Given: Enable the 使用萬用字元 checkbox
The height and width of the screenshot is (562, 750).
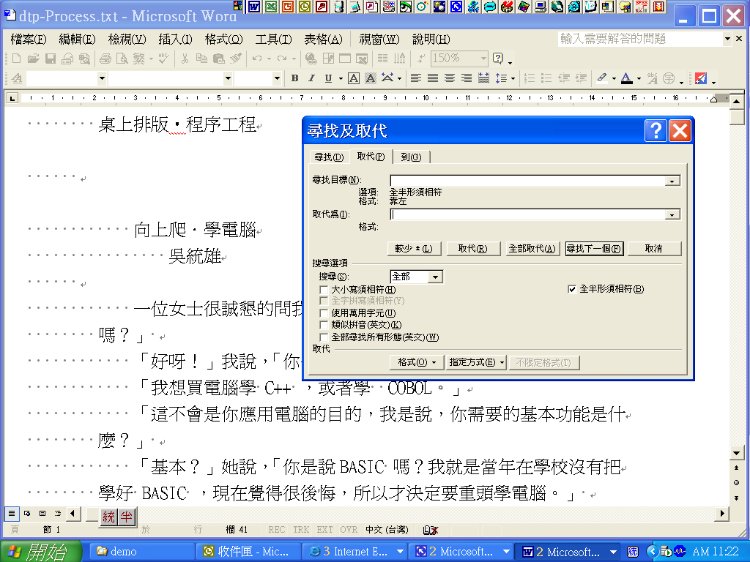Looking at the screenshot, I should click(323, 313).
